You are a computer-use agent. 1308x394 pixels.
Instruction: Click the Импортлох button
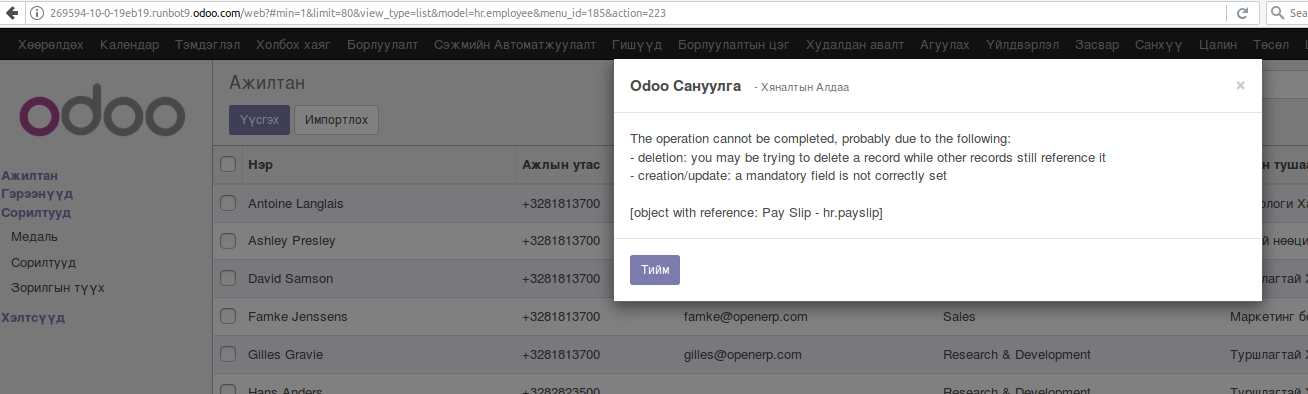(336, 120)
